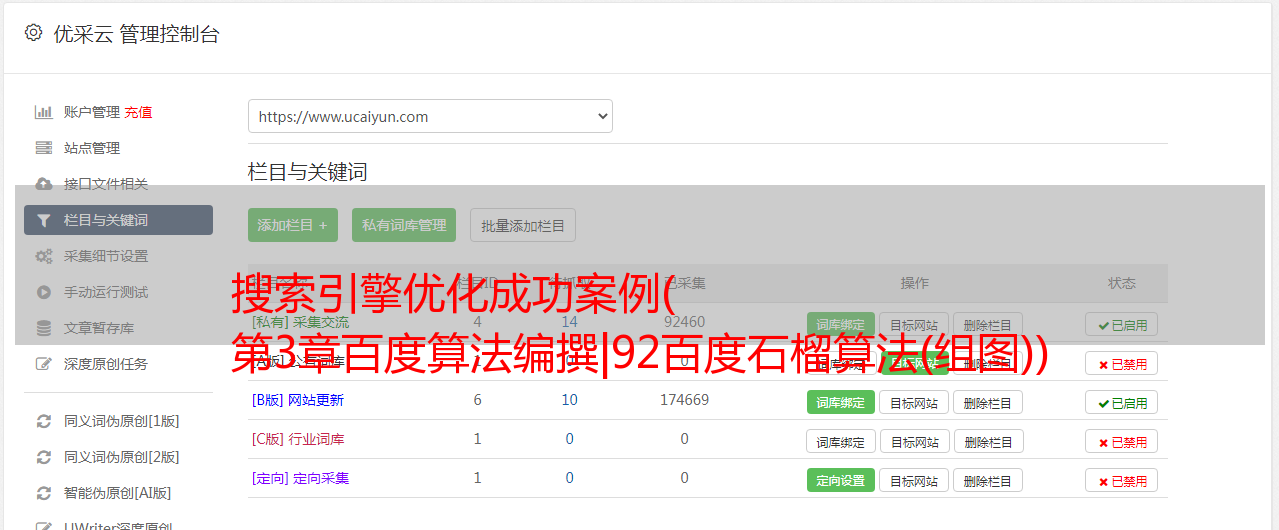Click 目标网站 in the 行业词库 row
The height and width of the screenshot is (530, 1279).
914,442
